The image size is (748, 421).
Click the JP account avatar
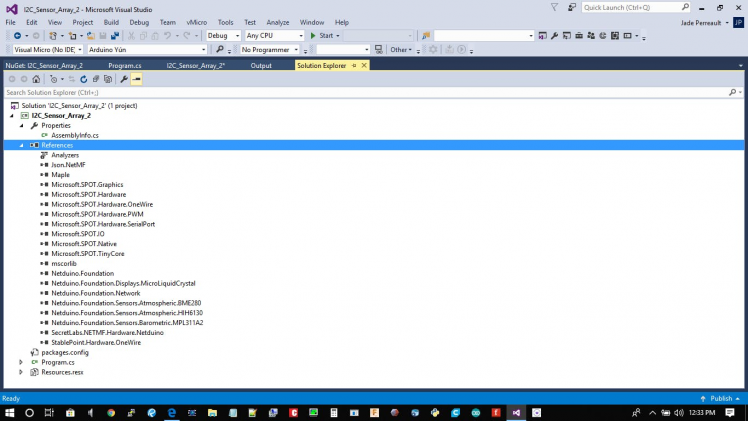pyautogui.click(x=738, y=22)
